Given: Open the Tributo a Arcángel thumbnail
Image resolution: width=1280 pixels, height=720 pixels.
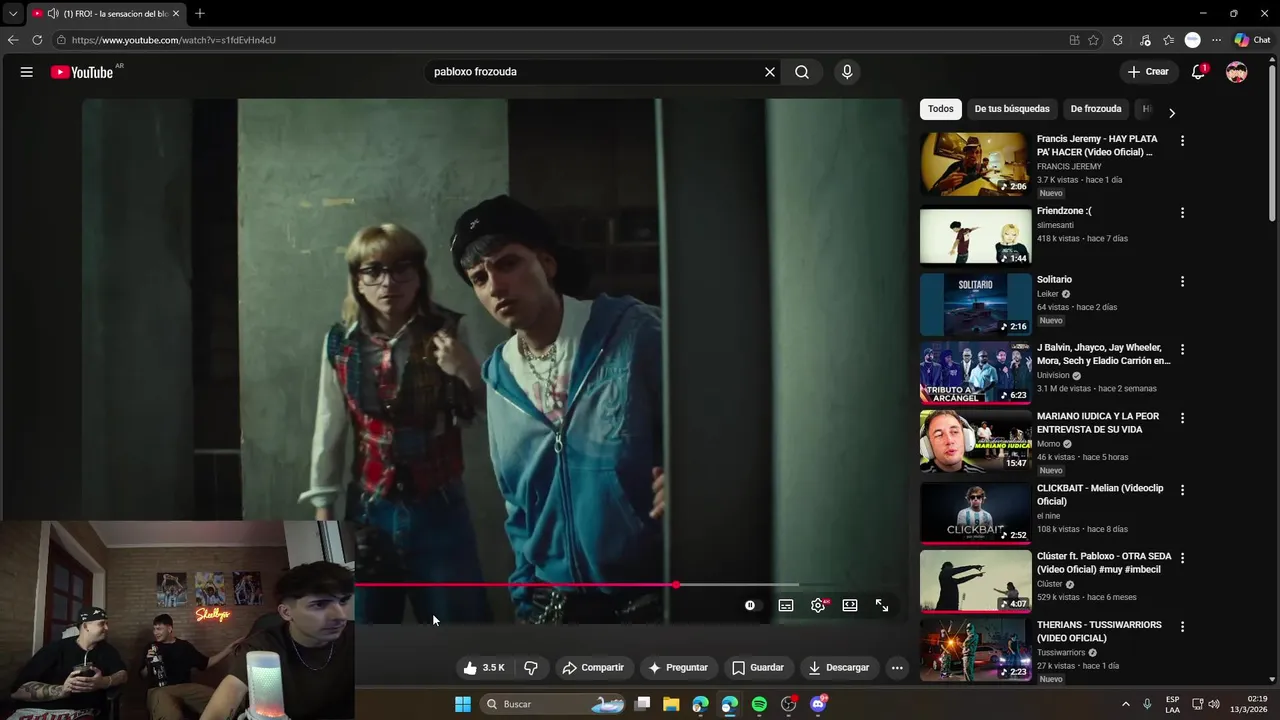Looking at the screenshot, I should coord(975,372).
